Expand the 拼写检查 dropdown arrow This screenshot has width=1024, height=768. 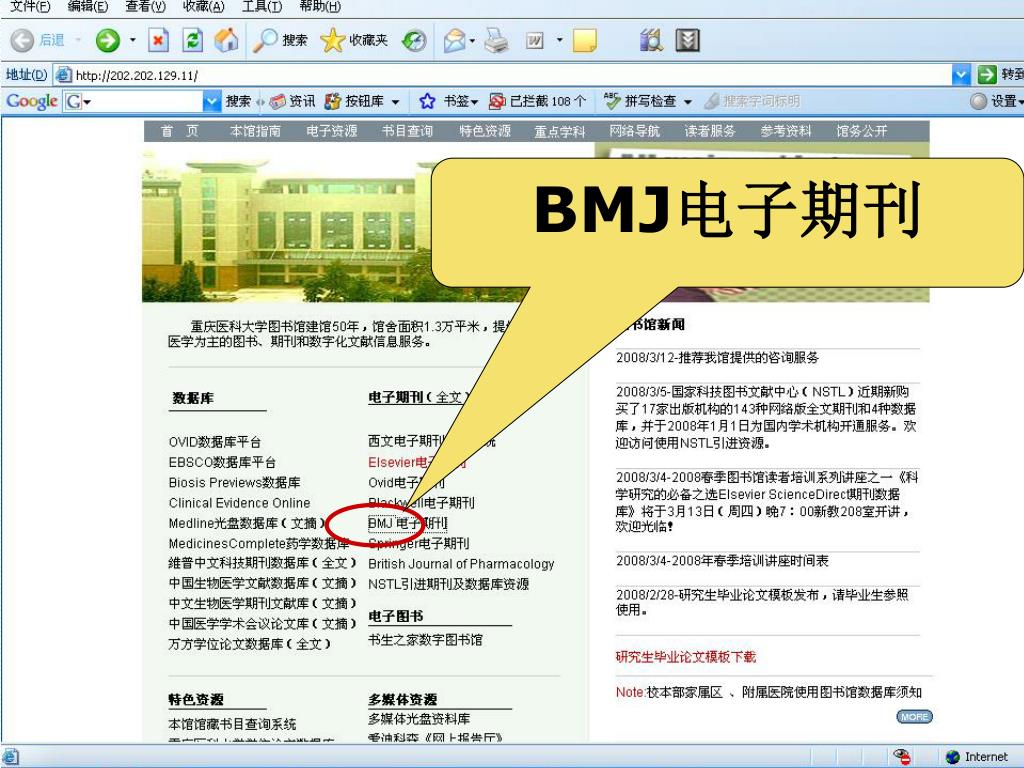click(687, 102)
